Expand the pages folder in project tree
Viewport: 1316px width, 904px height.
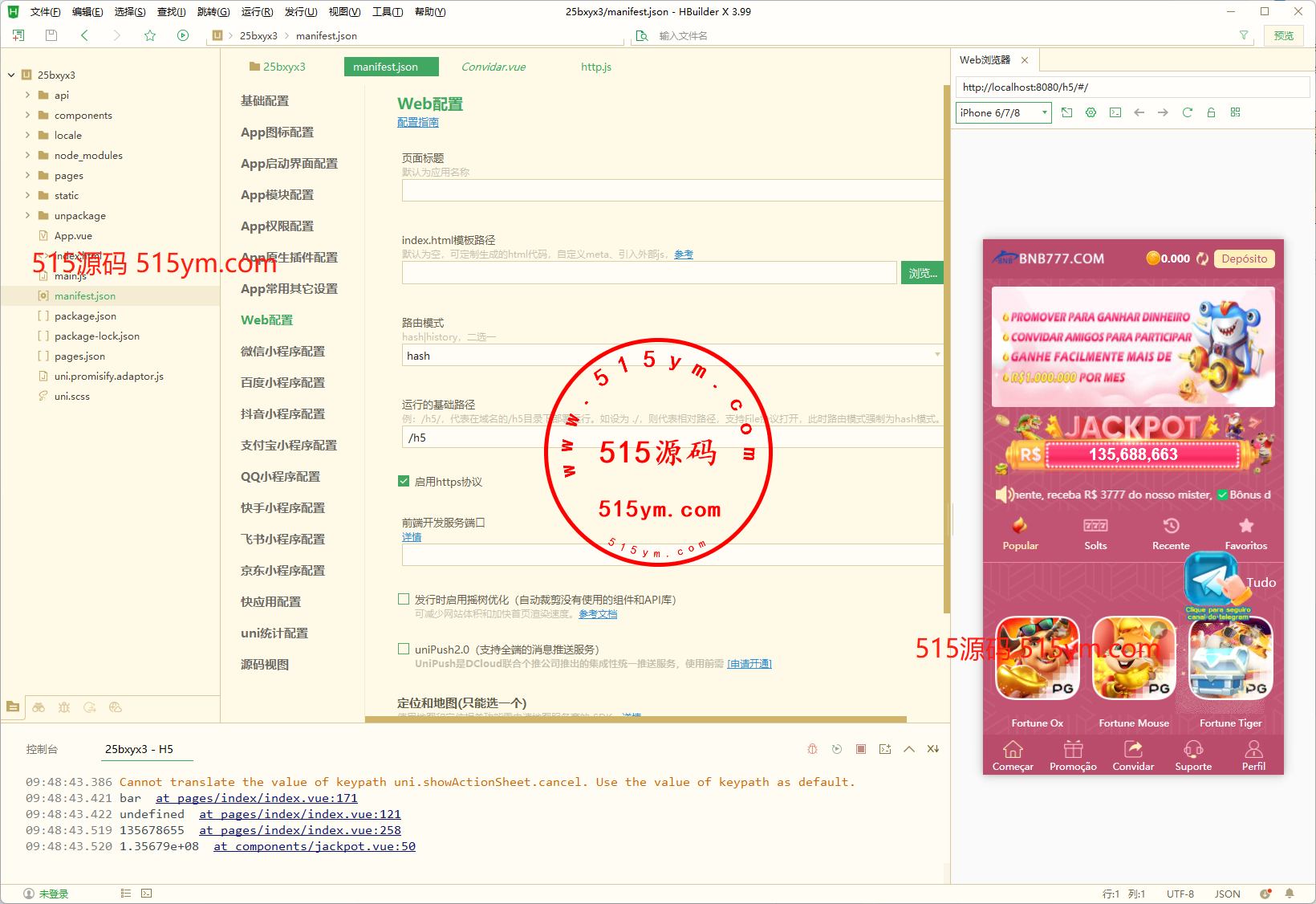27,175
